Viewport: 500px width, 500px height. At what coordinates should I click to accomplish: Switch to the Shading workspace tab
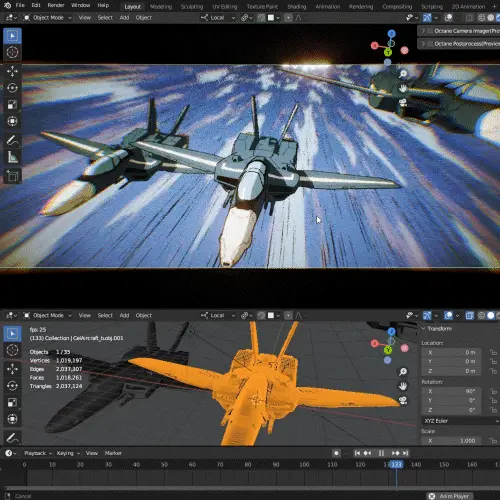coord(296,7)
